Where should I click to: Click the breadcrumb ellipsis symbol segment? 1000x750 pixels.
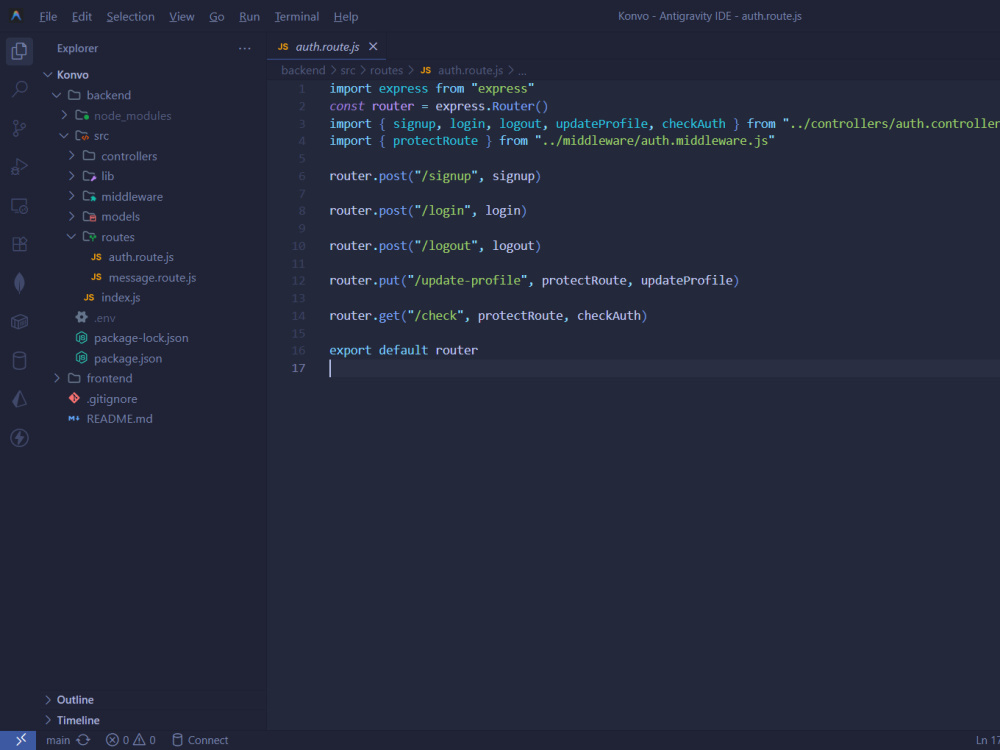522,71
